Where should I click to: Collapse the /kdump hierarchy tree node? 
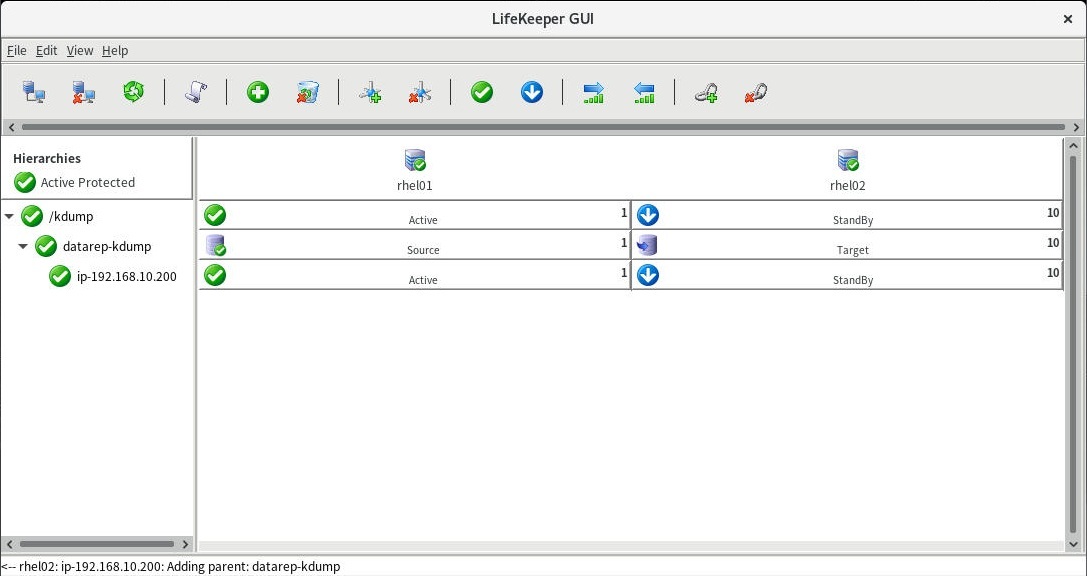pos(10,217)
